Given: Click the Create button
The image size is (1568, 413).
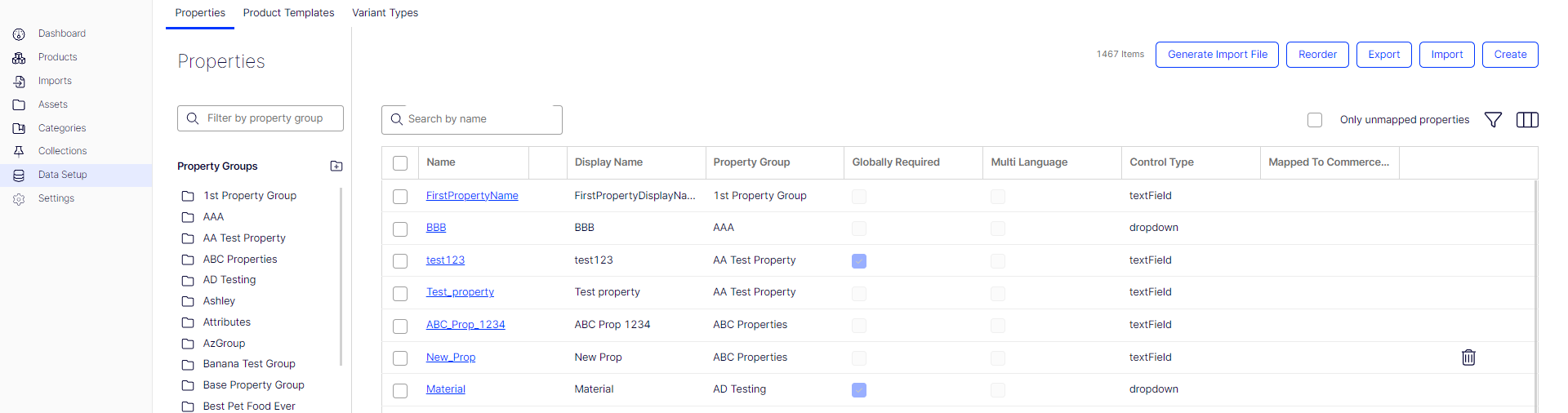Looking at the screenshot, I should point(1510,55).
